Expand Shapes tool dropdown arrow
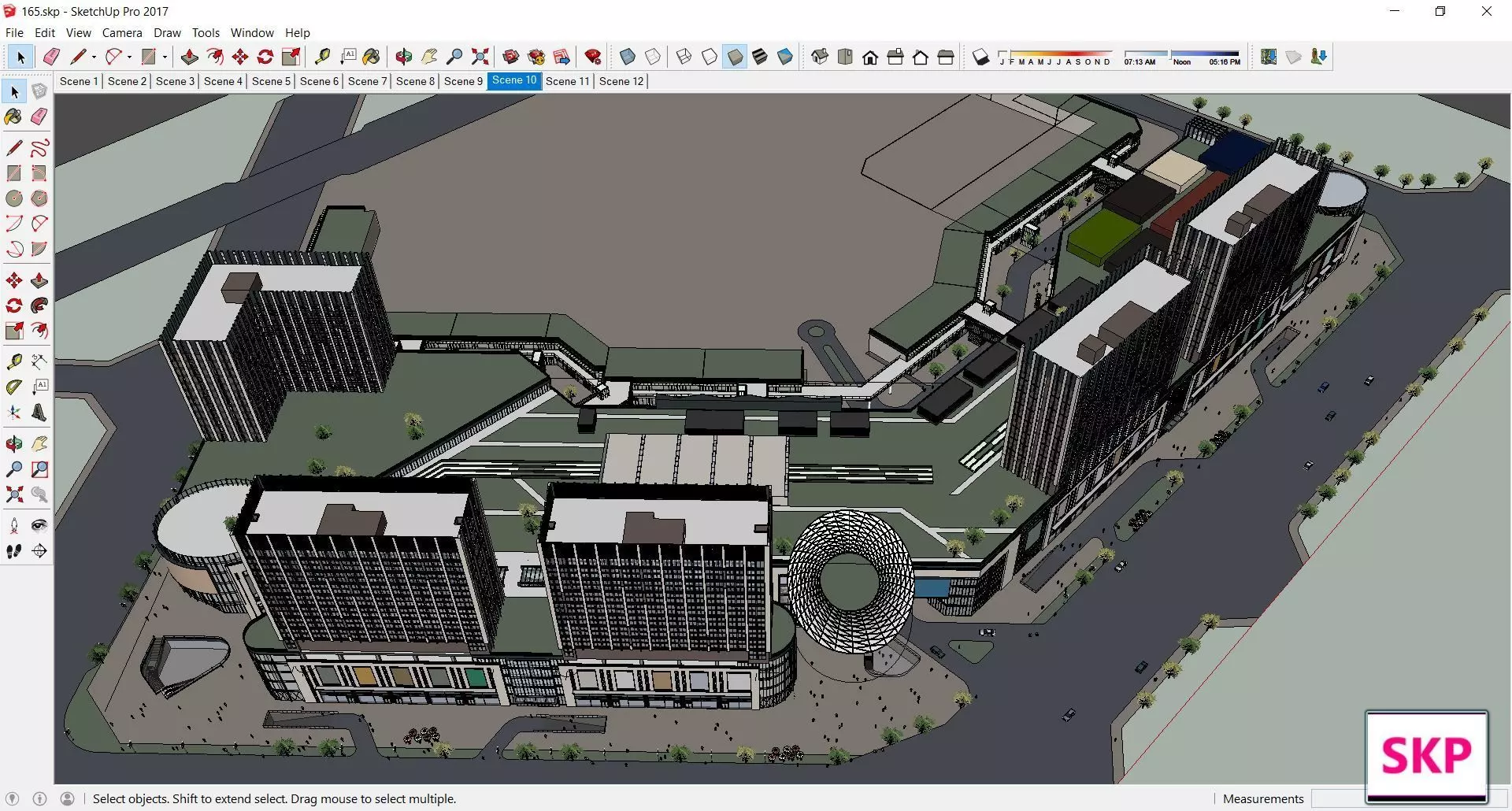Image resolution: width=1512 pixels, height=811 pixels. click(x=165, y=57)
